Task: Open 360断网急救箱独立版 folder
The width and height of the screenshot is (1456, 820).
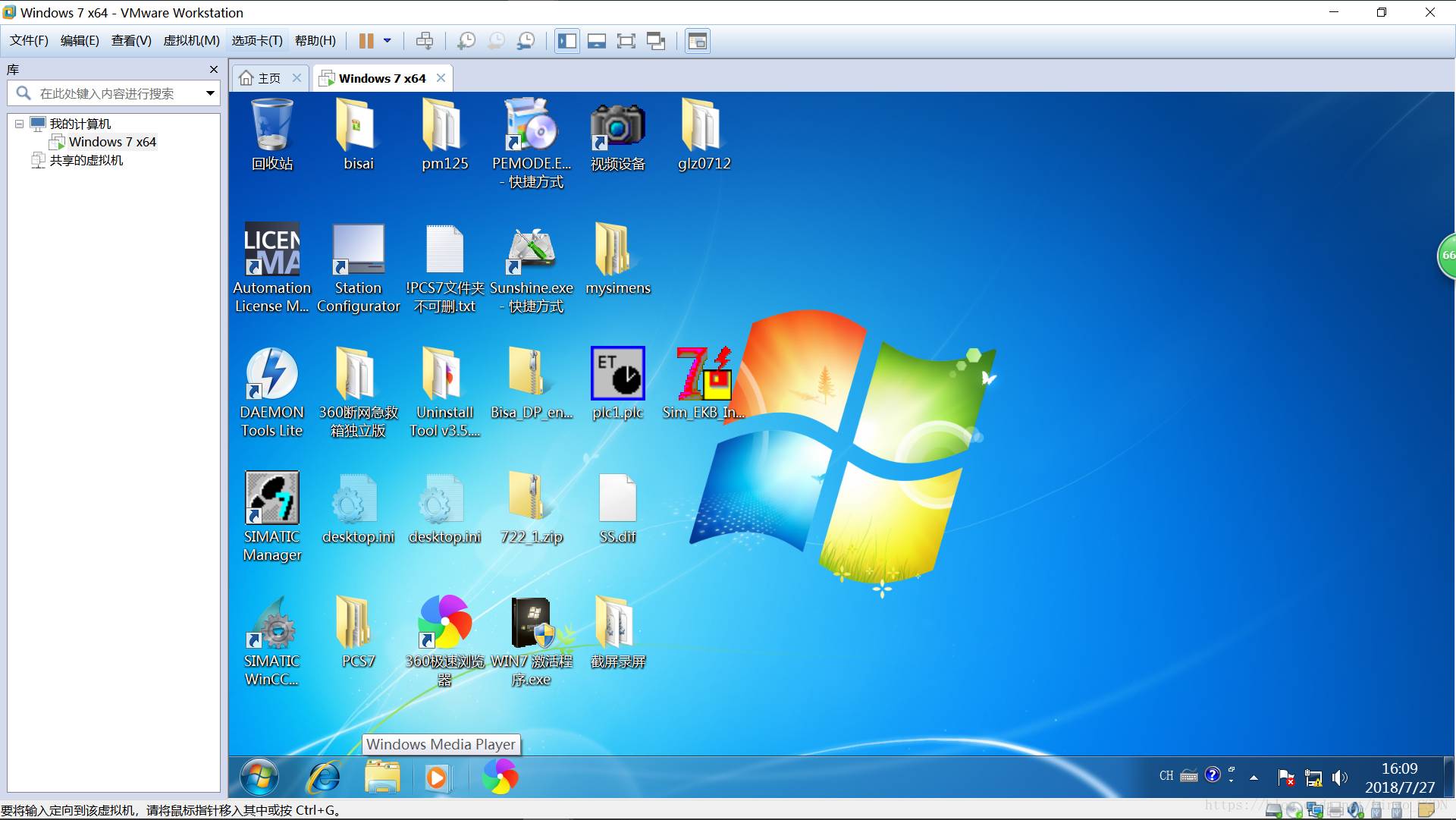Action: click(x=358, y=392)
